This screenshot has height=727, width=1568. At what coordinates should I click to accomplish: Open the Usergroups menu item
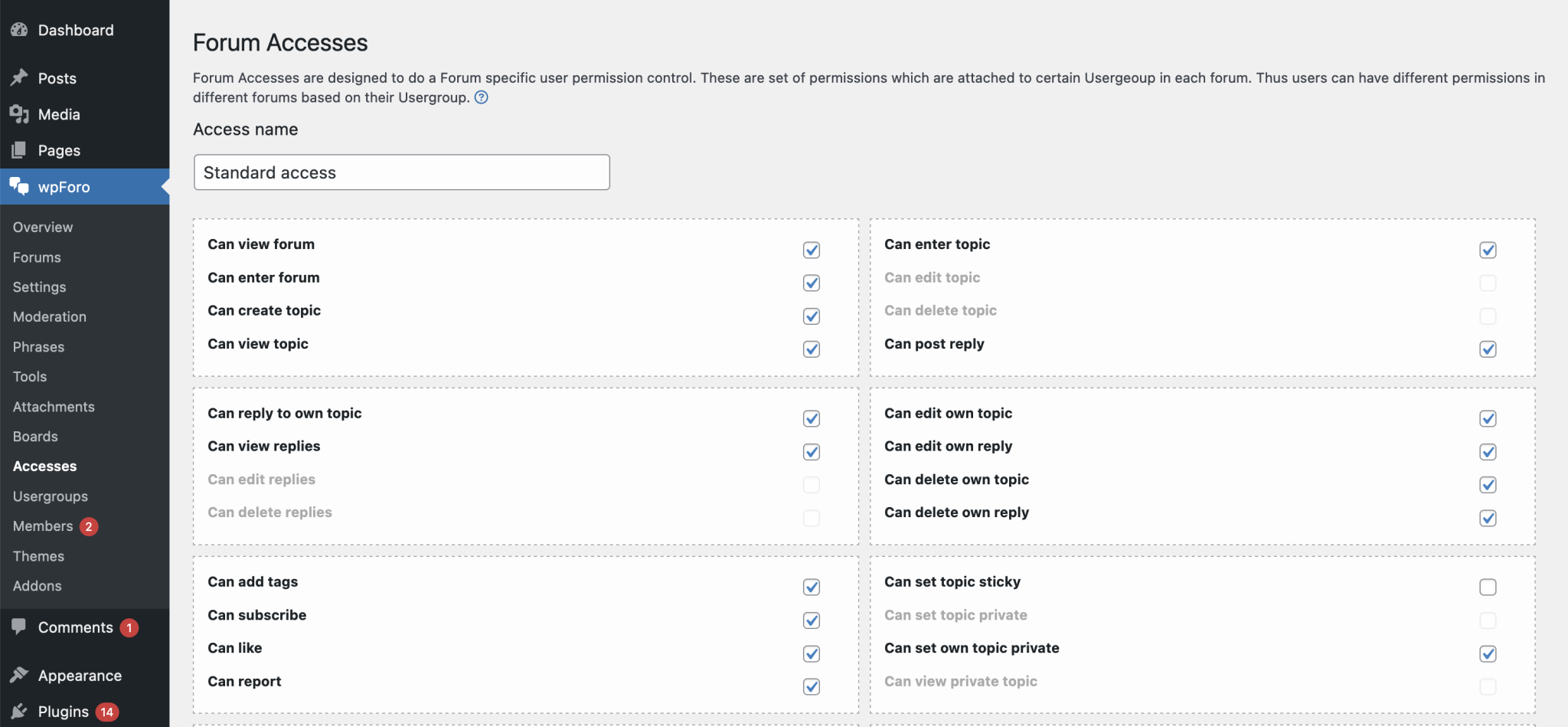pyautogui.click(x=50, y=496)
